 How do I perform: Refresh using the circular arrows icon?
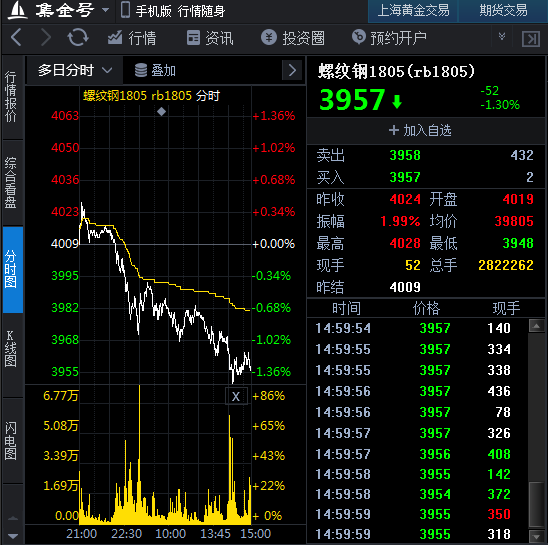pyautogui.click(x=78, y=37)
